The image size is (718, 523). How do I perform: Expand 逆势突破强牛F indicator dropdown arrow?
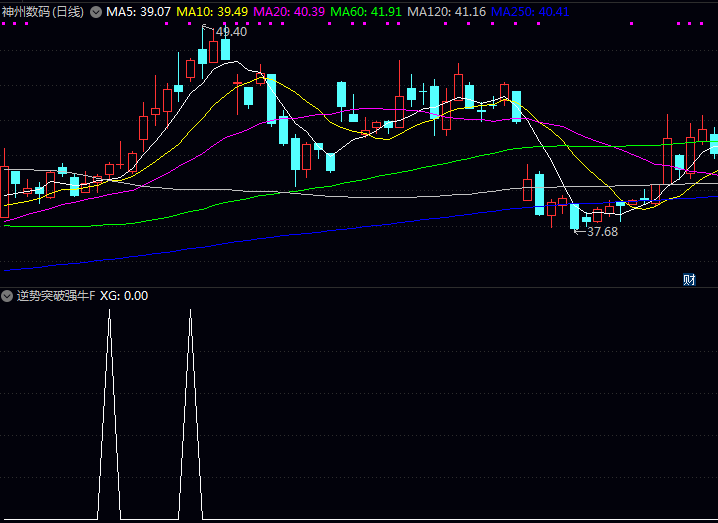pyautogui.click(x=7, y=296)
